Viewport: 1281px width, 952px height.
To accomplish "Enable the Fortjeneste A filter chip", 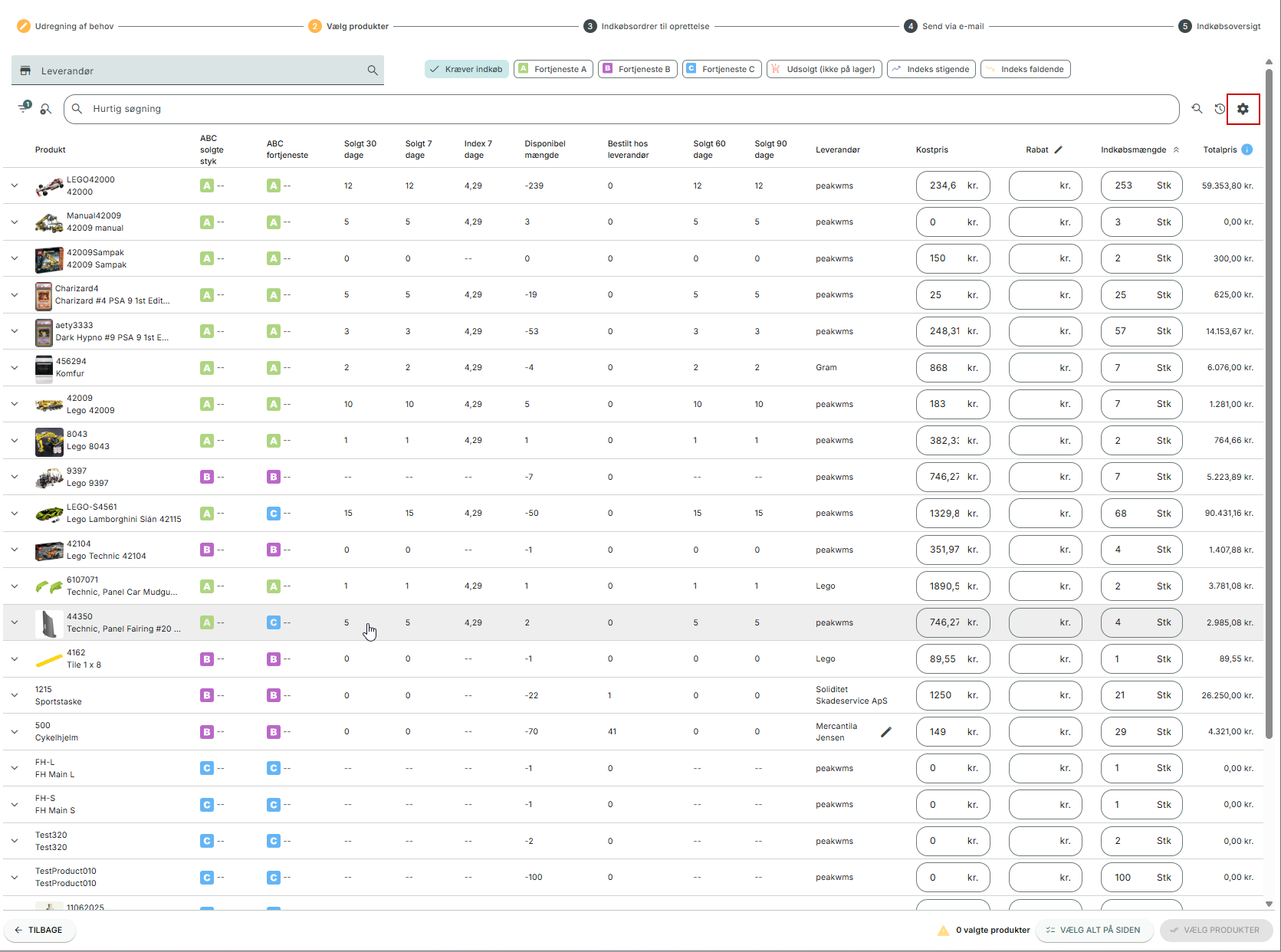I will [553, 69].
